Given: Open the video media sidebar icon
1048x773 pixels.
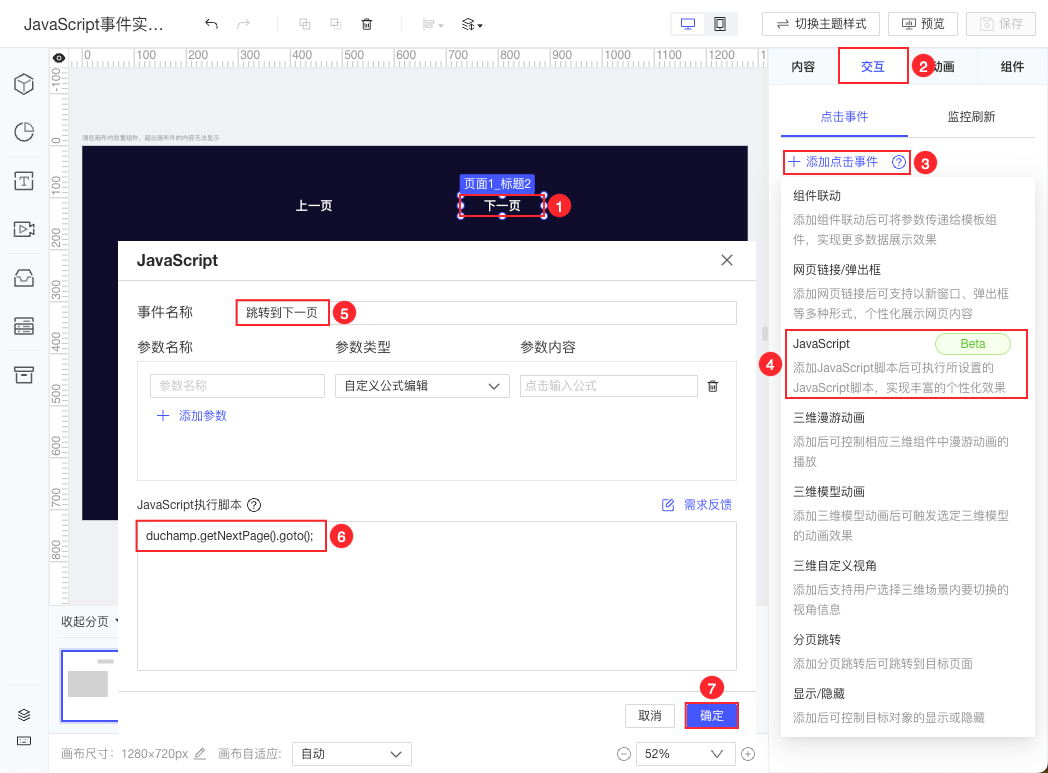Looking at the screenshot, I should coord(24,229).
